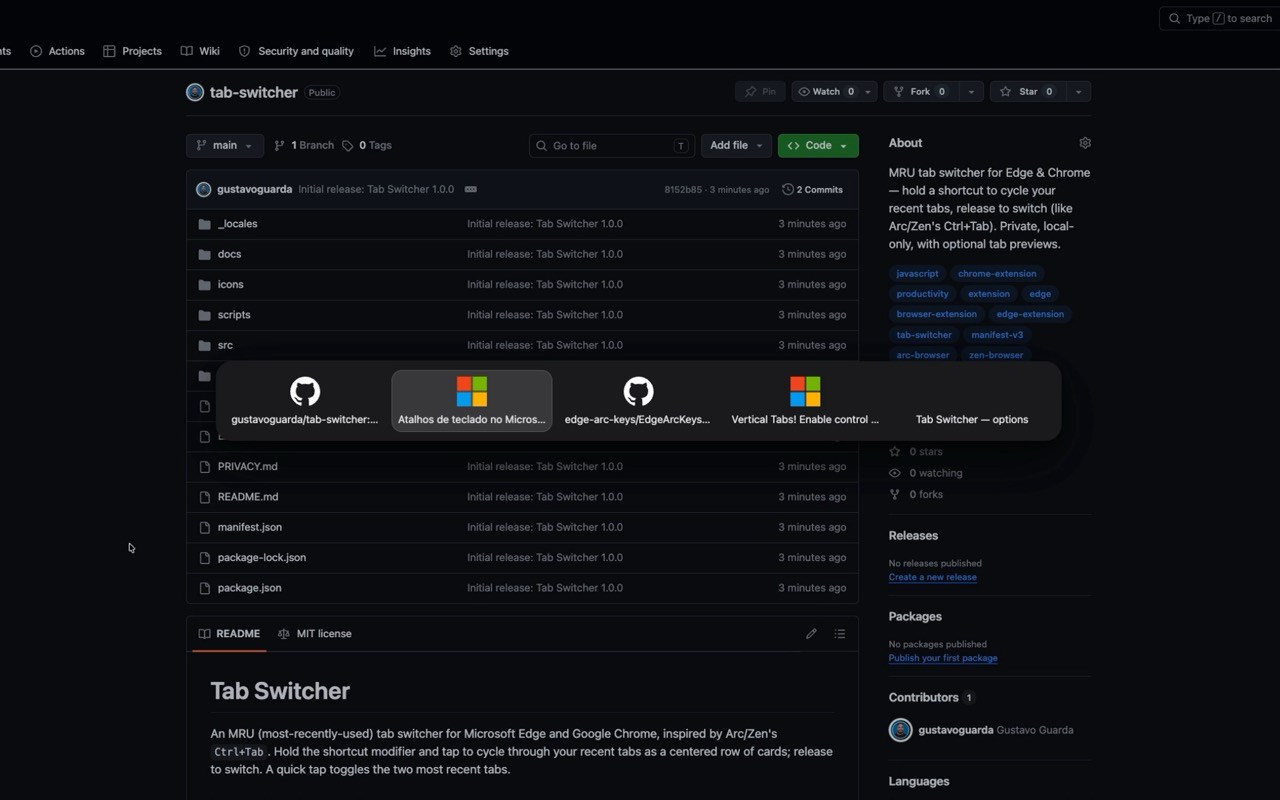Select the browser-extension topic tag

[936, 314]
